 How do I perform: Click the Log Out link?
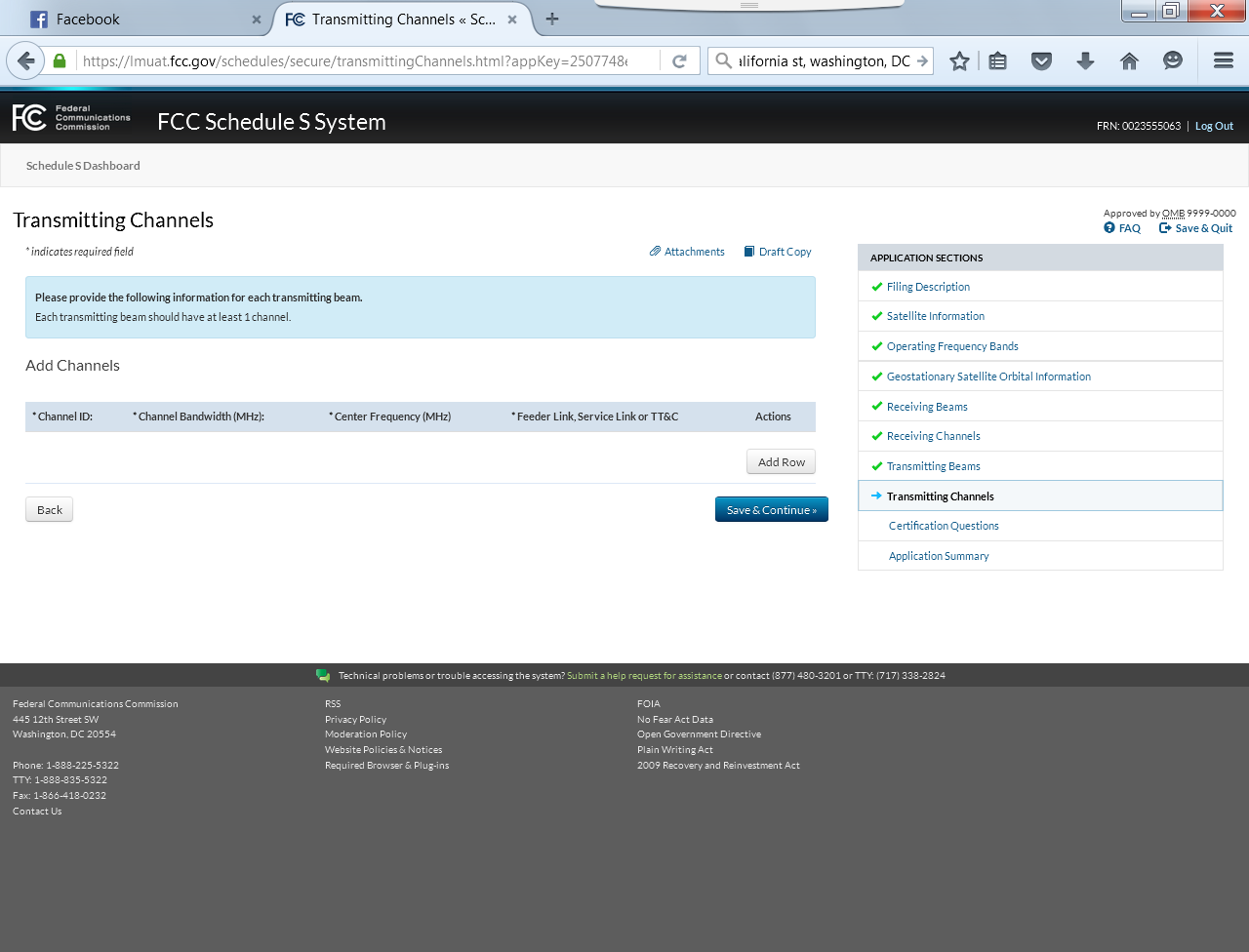click(1214, 126)
